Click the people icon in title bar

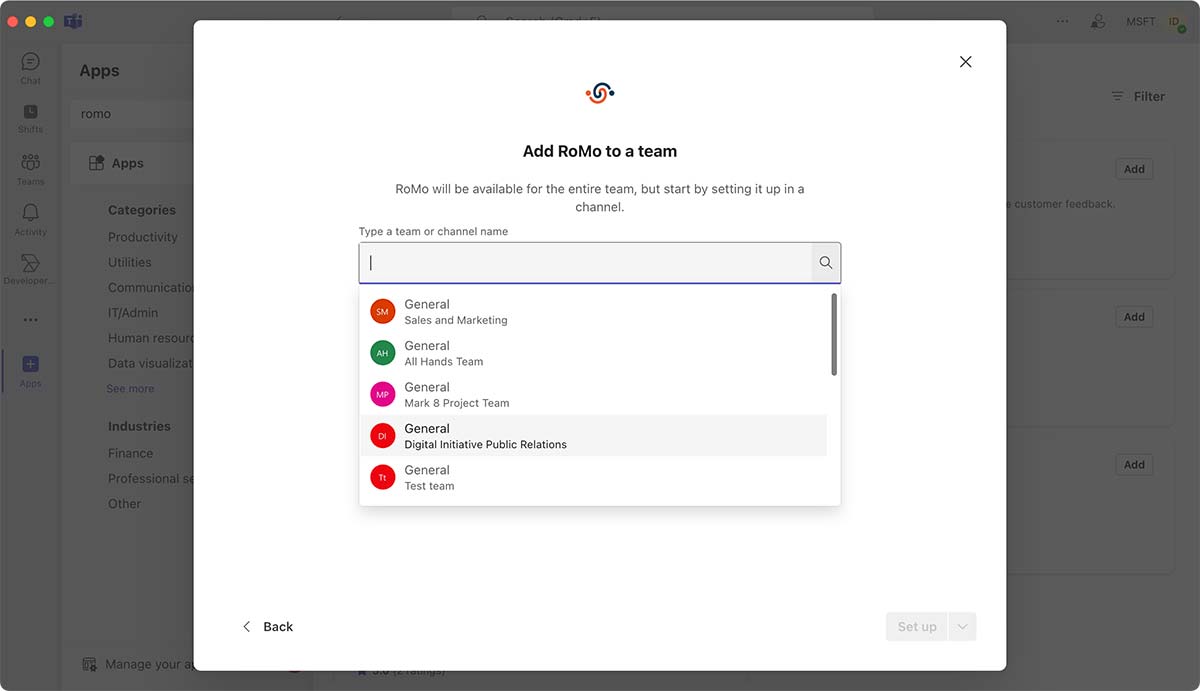point(1099,21)
